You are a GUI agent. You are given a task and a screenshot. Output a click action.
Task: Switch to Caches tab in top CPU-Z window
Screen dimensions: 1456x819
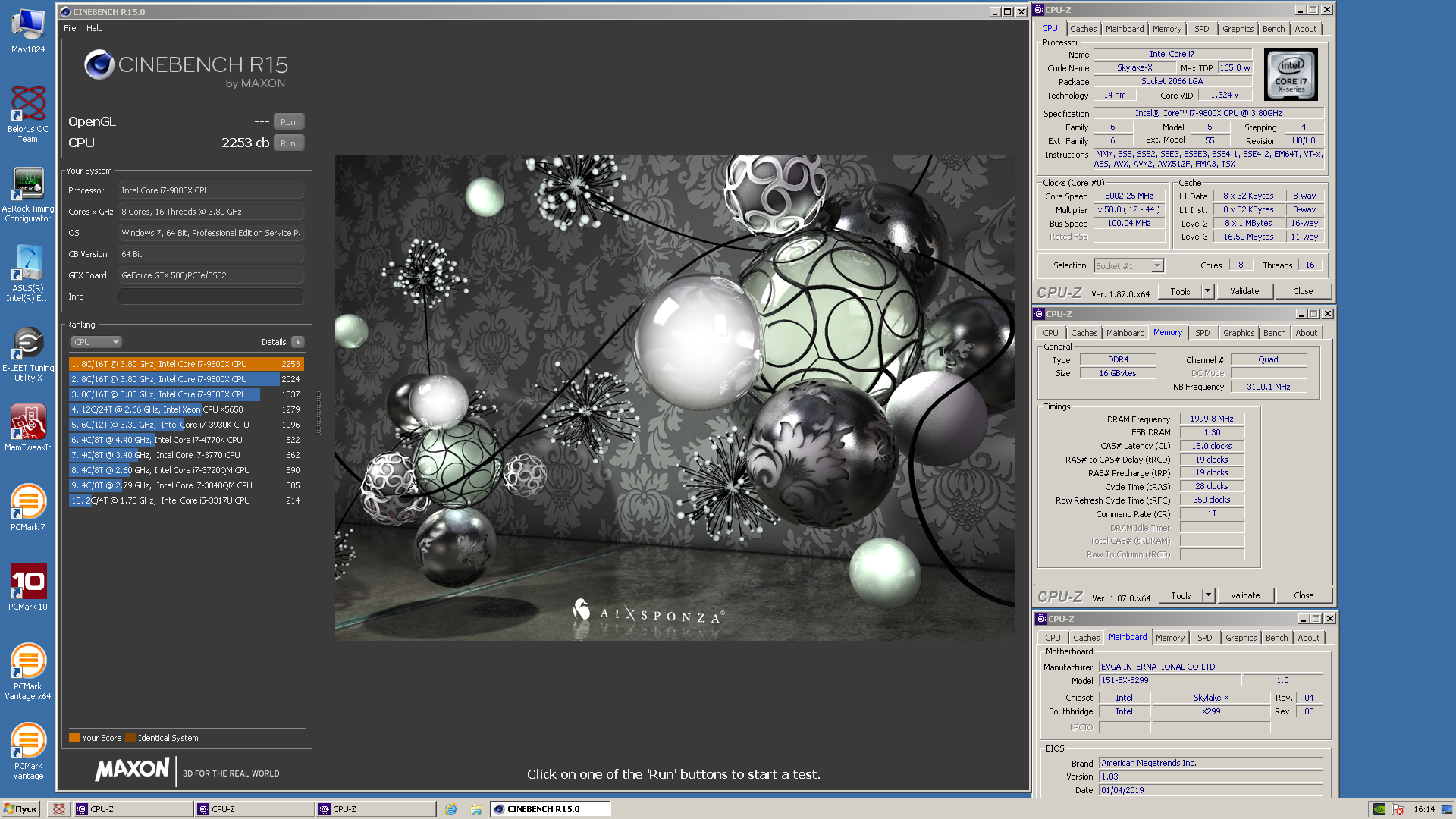tap(1083, 29)
